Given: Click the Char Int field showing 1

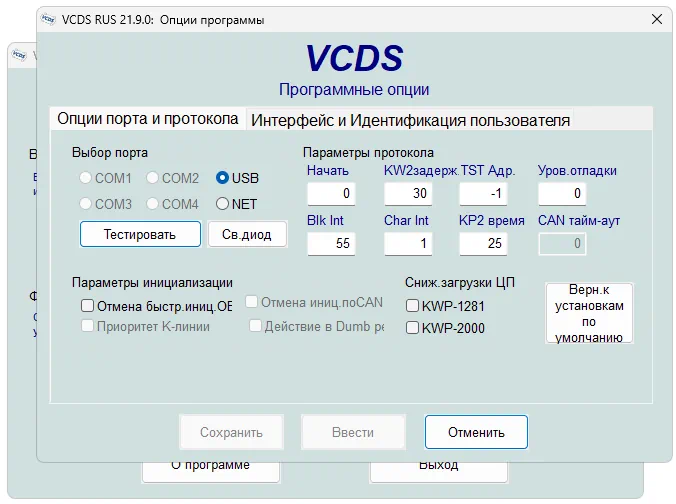Looking at the screenshot, I should click(408, 244).
